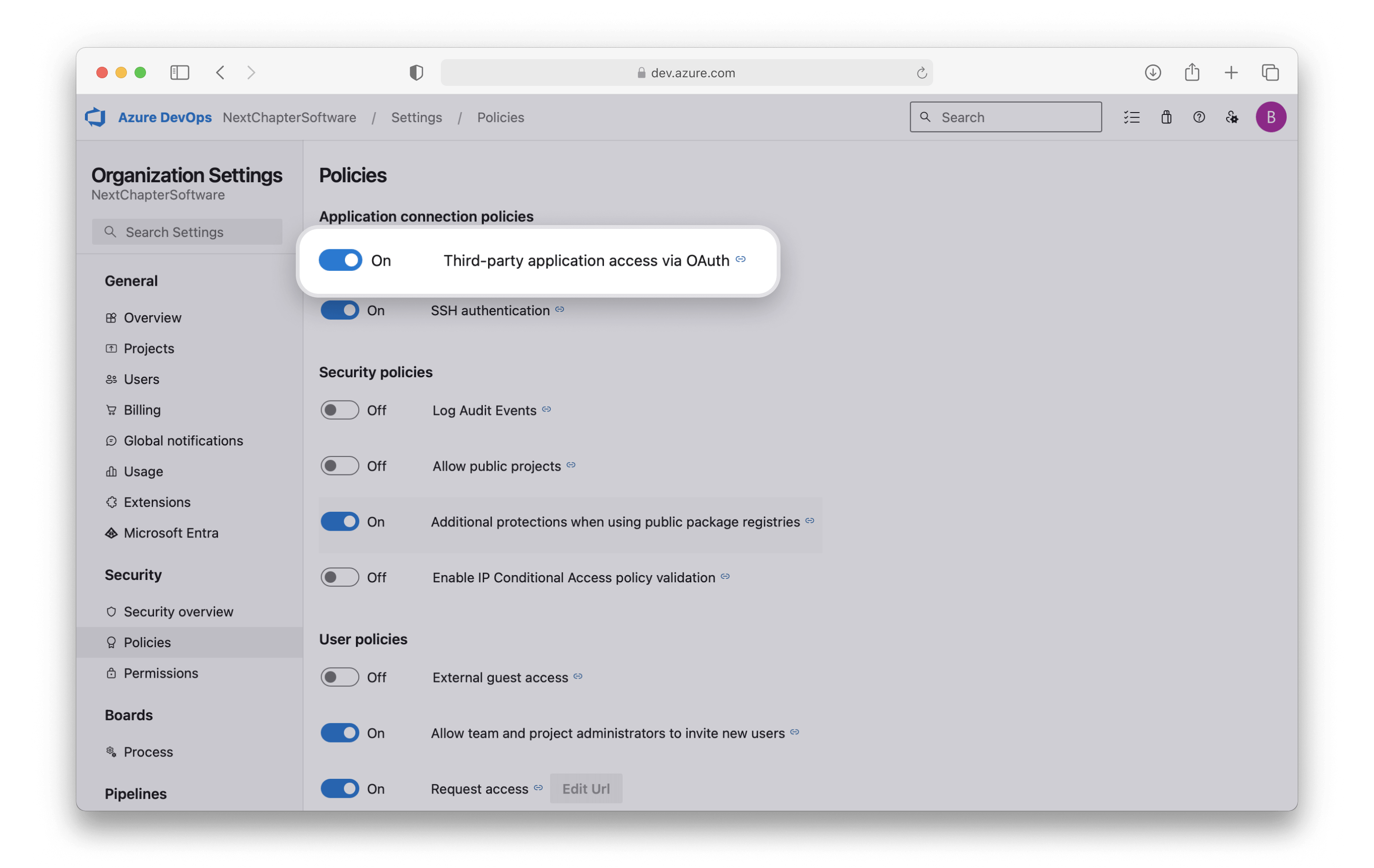Open Process under Boards
This screenshot has height=868, width=1374.
[189, 752]
